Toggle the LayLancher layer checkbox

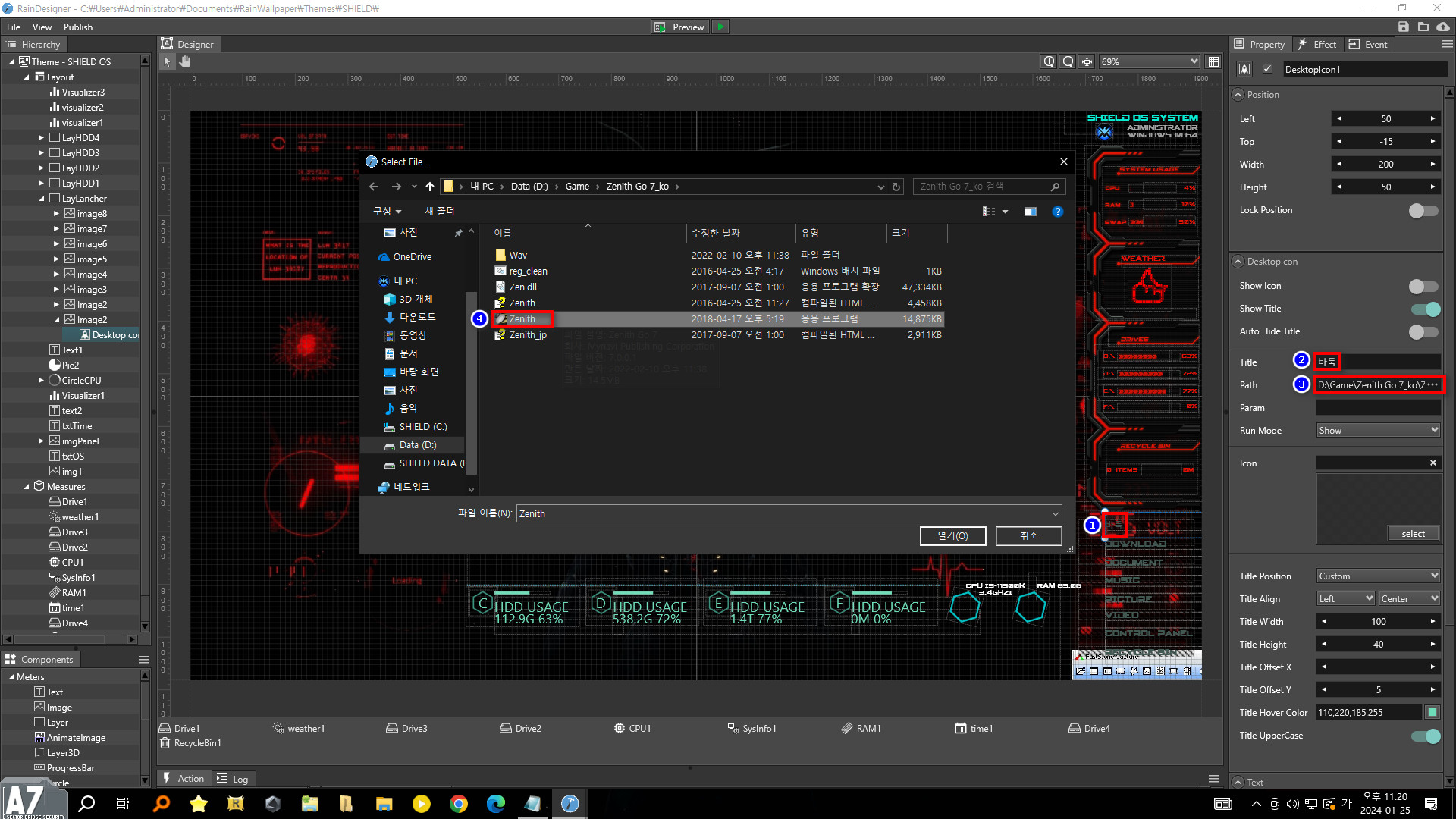click(x=55, y=198)
